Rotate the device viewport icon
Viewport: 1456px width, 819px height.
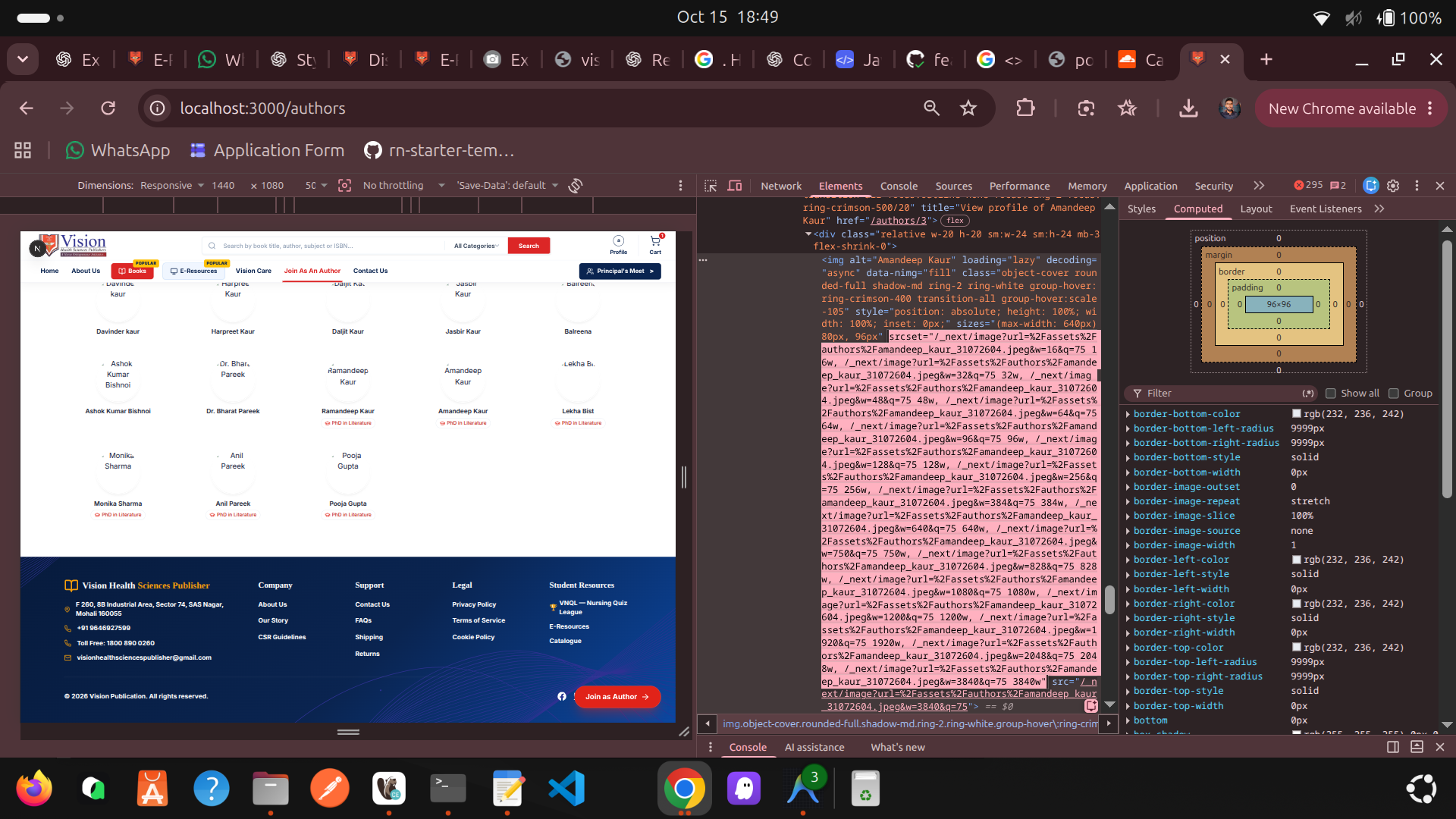pos(576,186)
